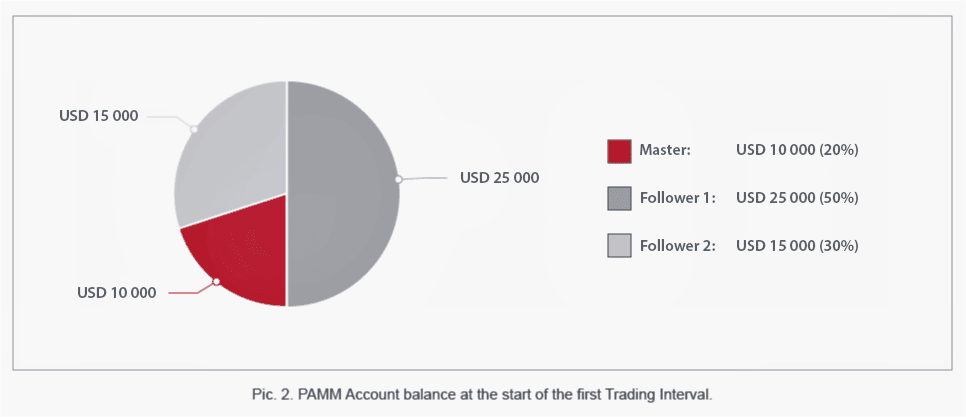Select the dark gray Follower 1 half
The height and width of the screenshot is (417, 966).
[343, 193]
